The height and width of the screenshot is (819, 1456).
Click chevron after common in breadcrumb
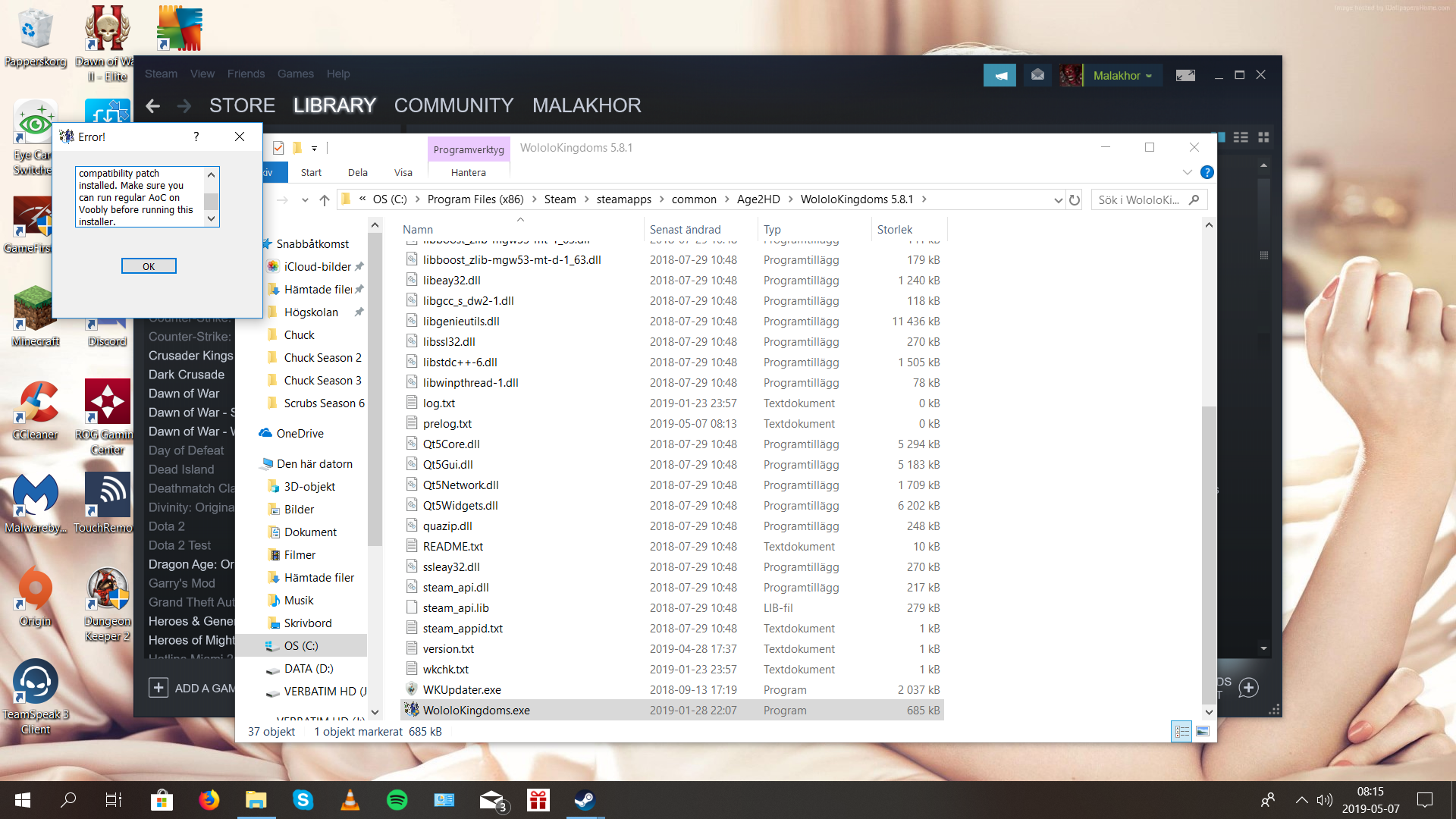[x=727, y=199]
